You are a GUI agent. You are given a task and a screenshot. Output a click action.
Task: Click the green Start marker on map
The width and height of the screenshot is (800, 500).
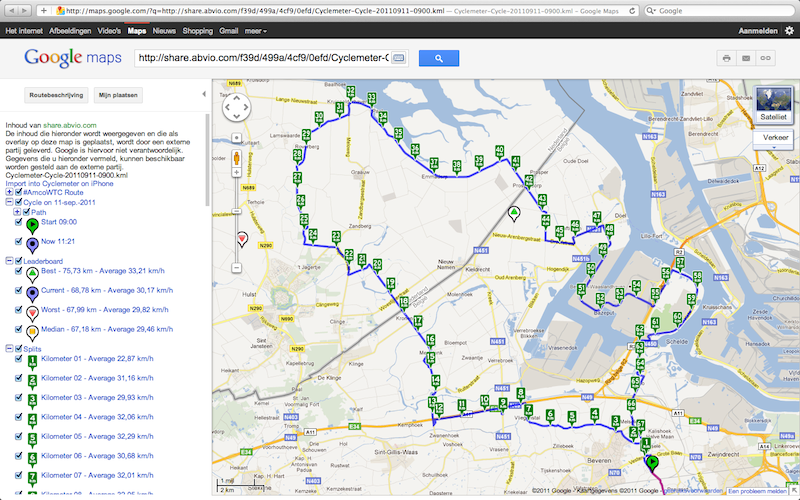pos(652,463)
